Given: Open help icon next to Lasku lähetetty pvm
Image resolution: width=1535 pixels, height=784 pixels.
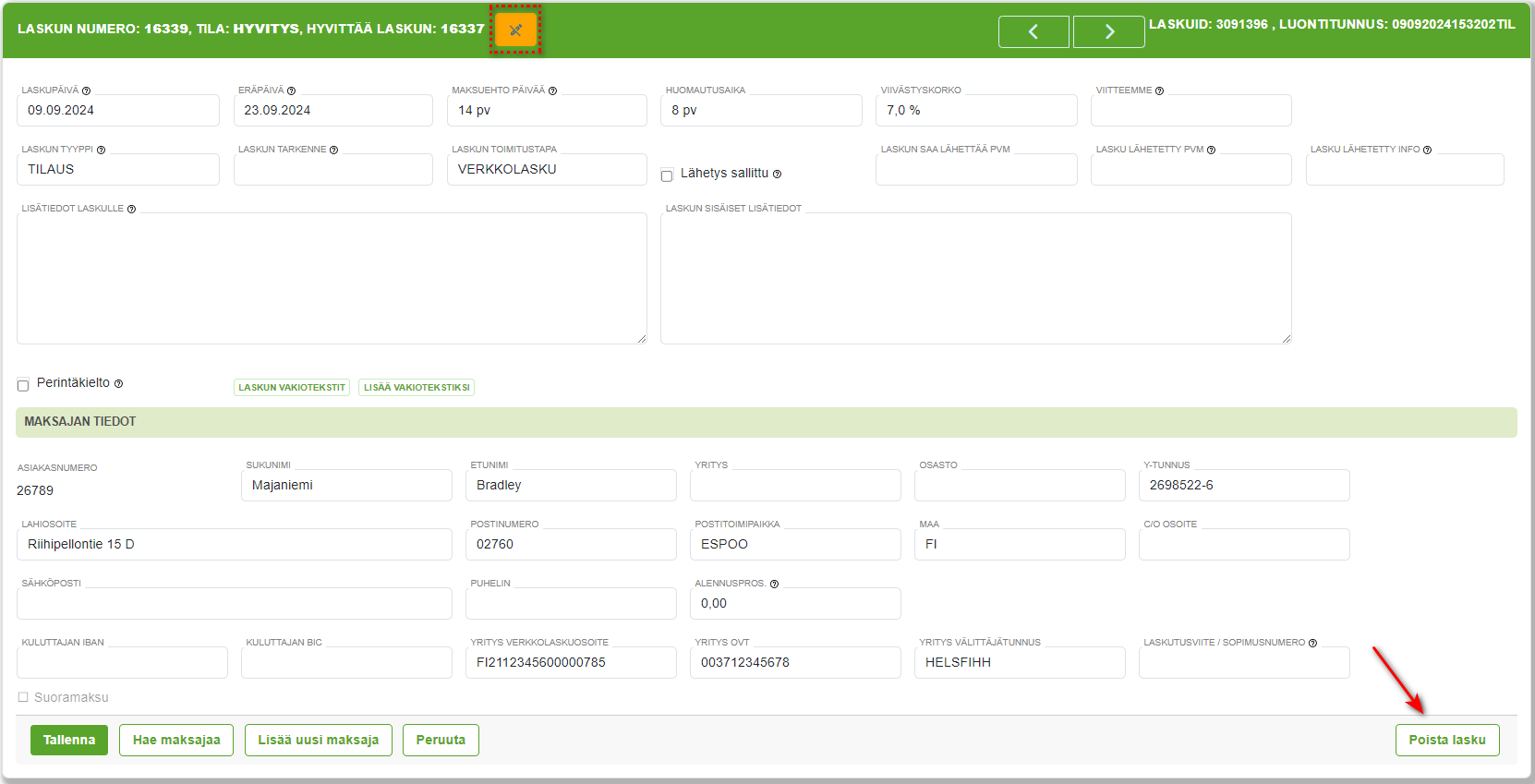Looking at the screenshot, I should point(1211,150).
